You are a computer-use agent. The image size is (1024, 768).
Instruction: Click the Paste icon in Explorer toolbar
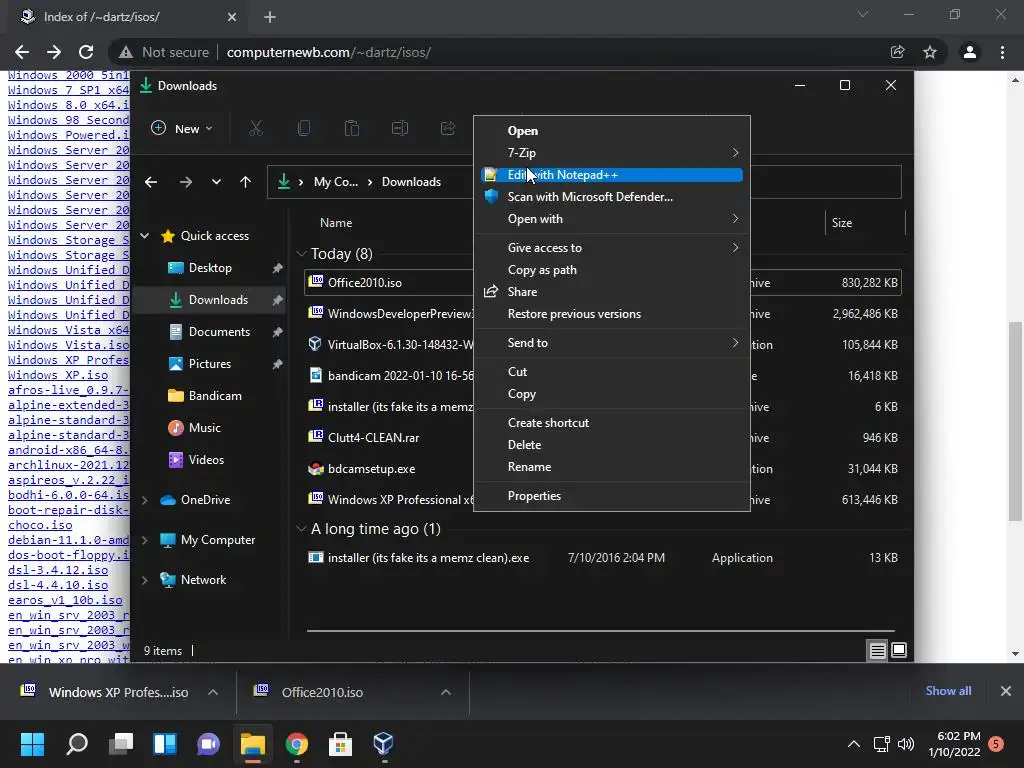click(x=352, y=129)
